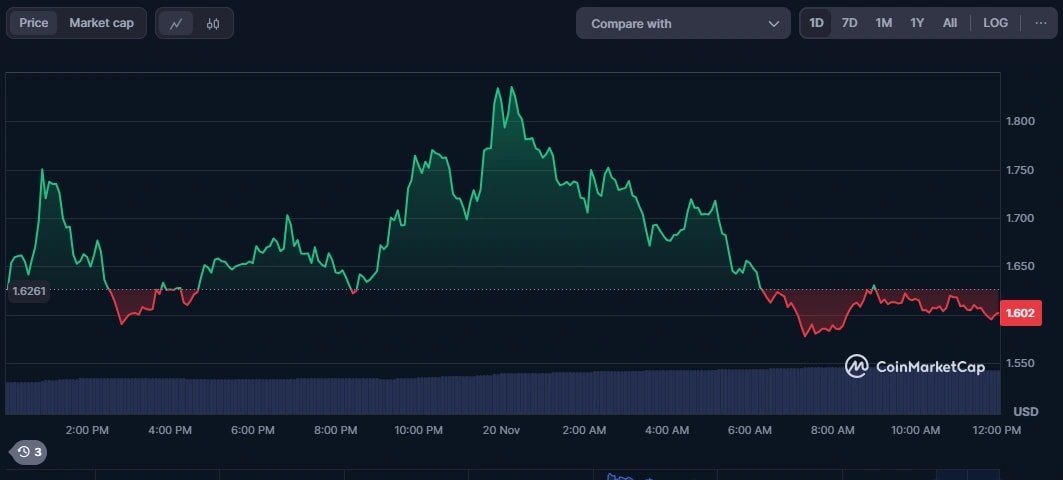
Task: Toggle LOG scale on the chart
Action: click(x=995, y=23)
